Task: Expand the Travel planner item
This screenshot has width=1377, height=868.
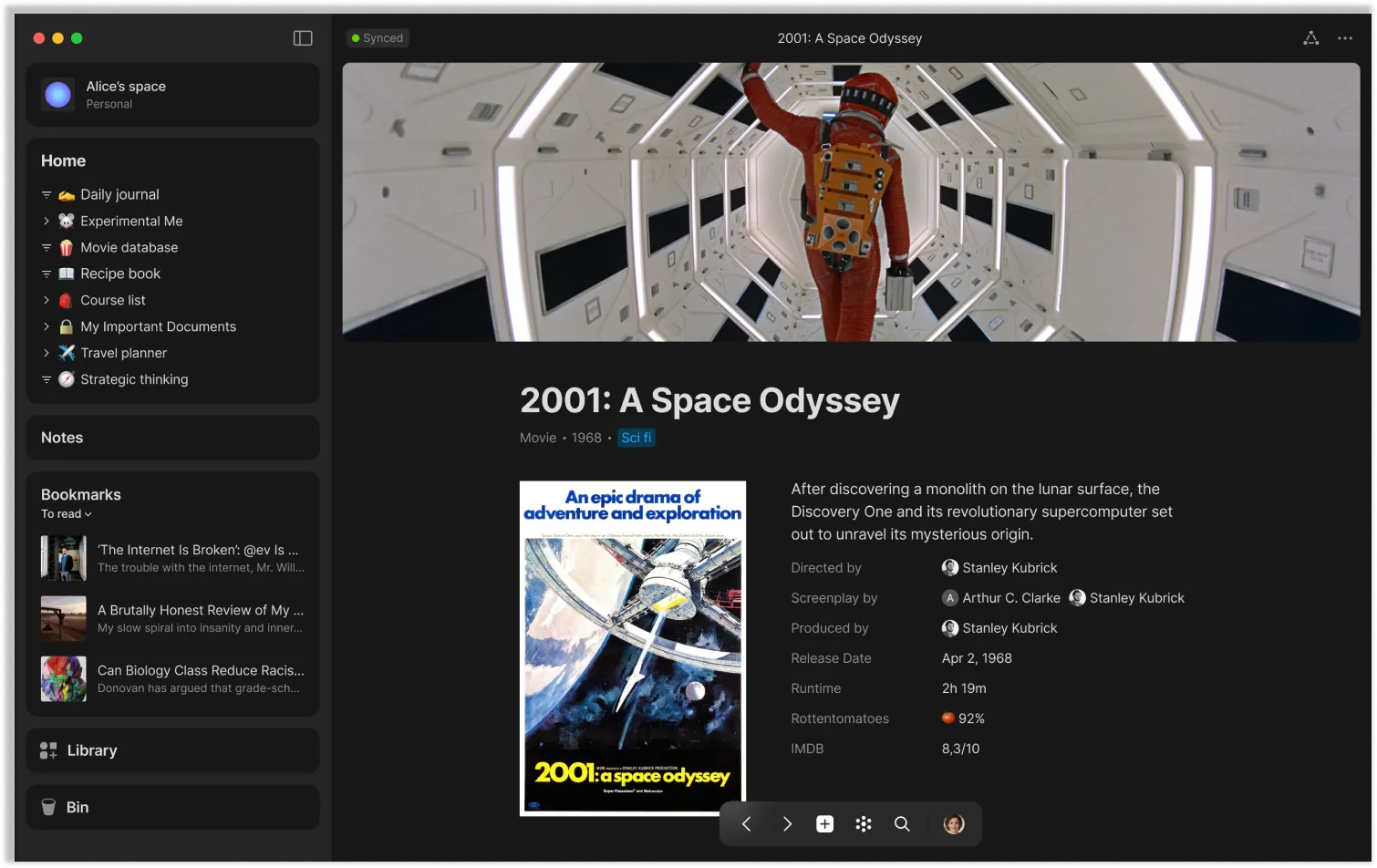Action: 47,353
